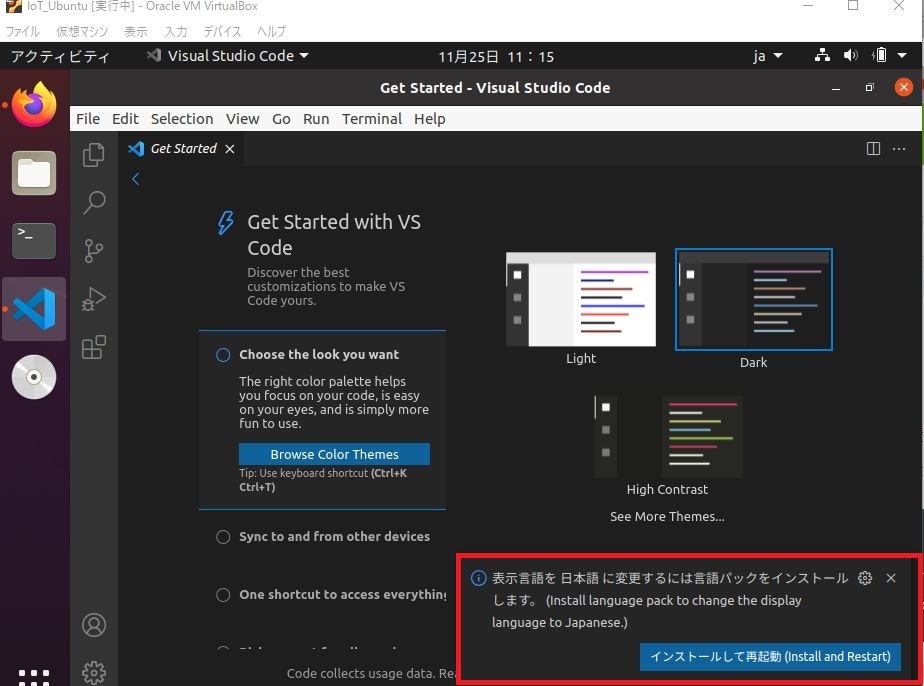Launch Firefox from the Ubuntu dock
924x686 pixels.
pos(34,104)
